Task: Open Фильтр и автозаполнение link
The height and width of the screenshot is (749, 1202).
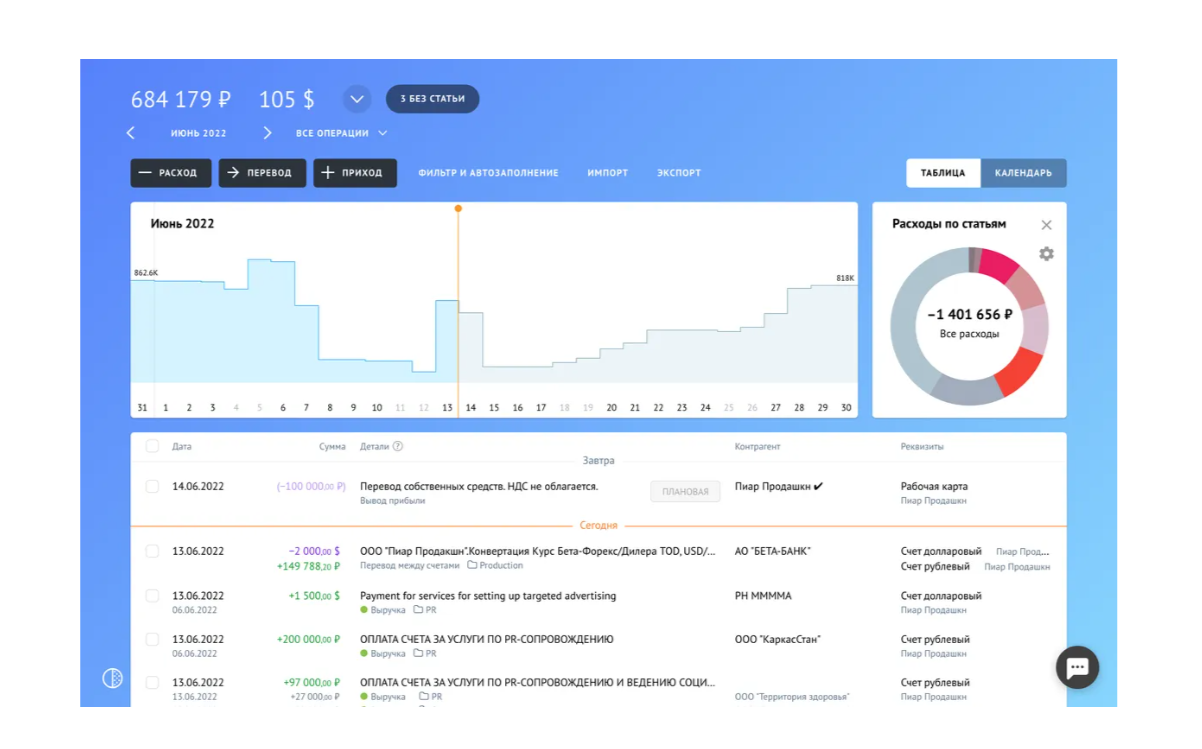Action: tap(488, 173)
